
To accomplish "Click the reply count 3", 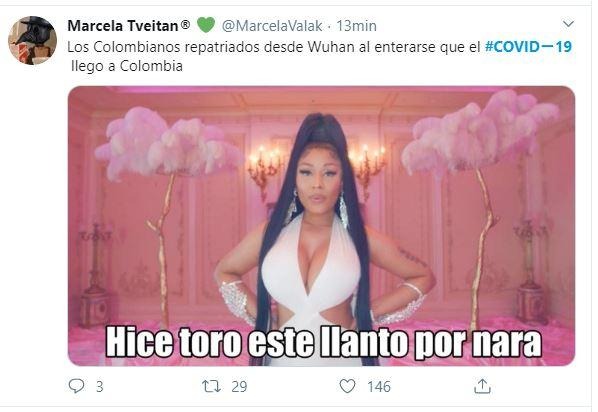I will pos(100,387).
